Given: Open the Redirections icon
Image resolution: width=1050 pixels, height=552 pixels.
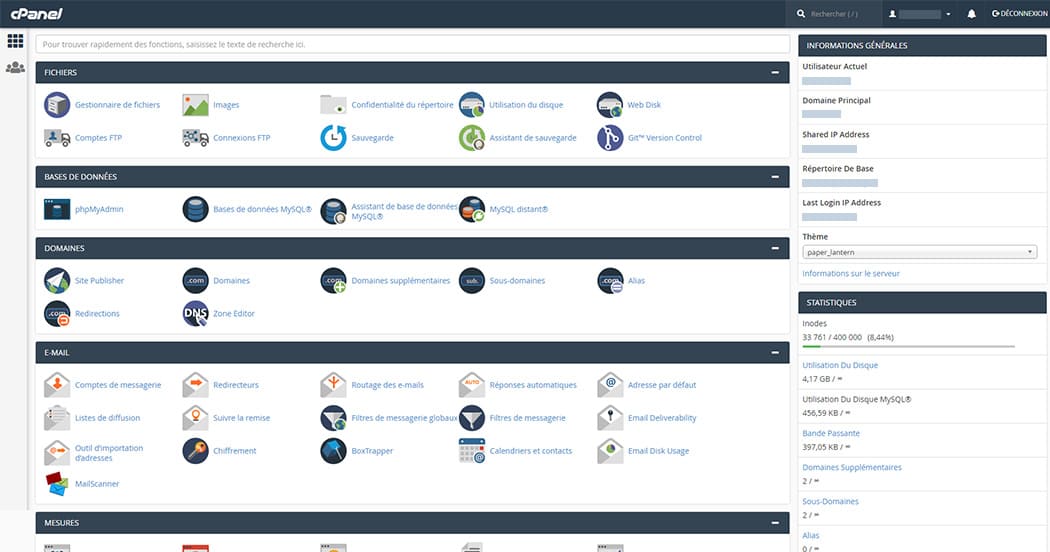Looking at the screenshot, I should click(x=57, y=314).
